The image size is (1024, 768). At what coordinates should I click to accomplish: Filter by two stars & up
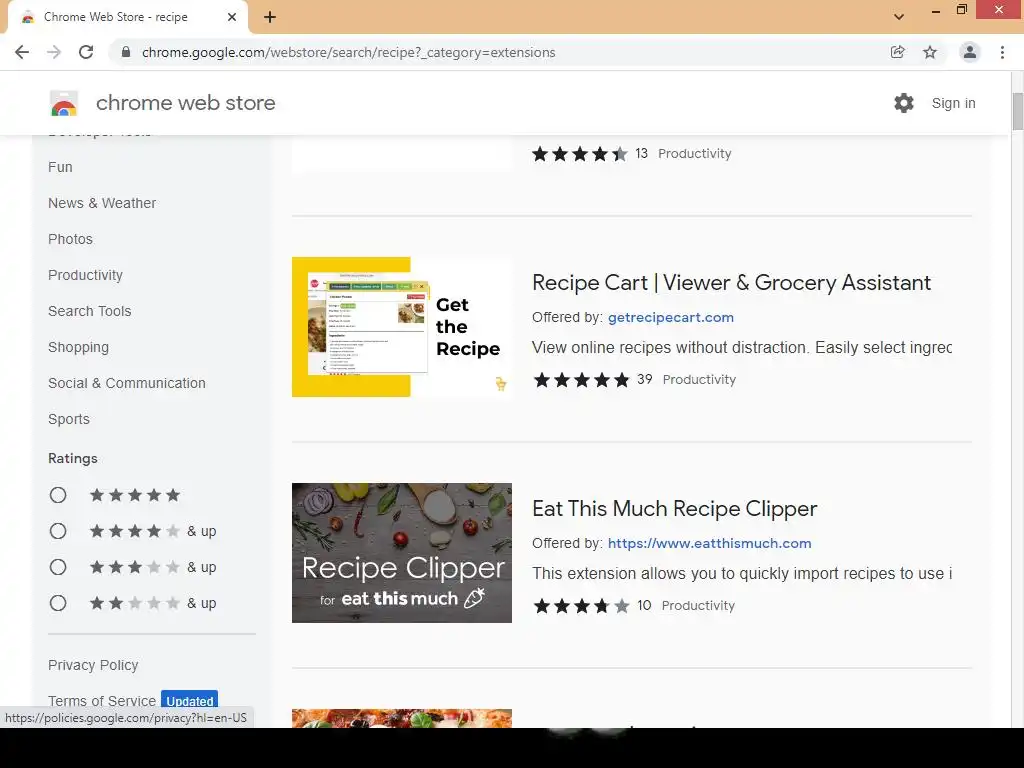pyautogui.click(x=58, y=603)
